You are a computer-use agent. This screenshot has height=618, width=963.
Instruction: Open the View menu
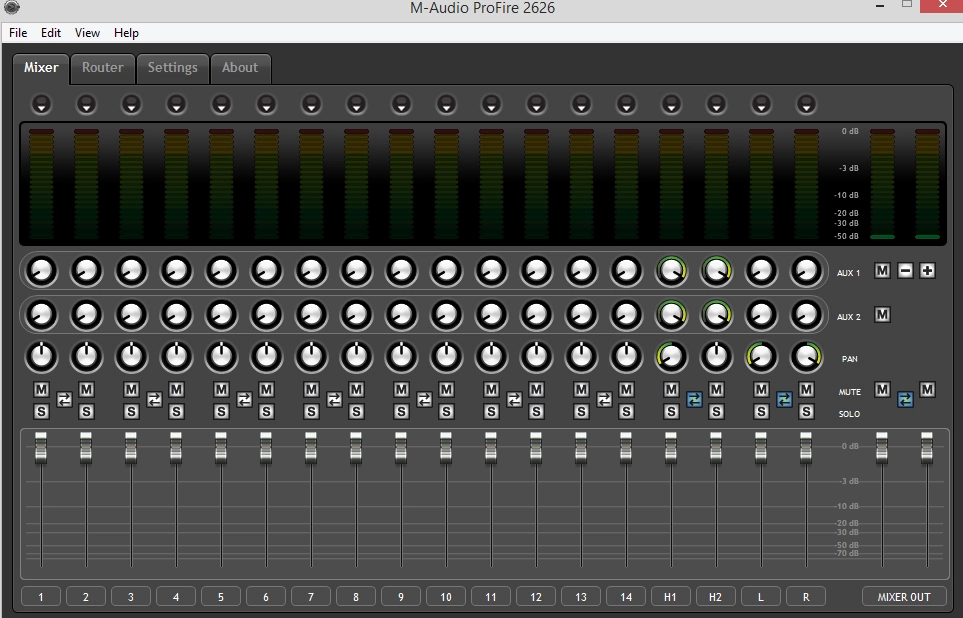(87, 33)
